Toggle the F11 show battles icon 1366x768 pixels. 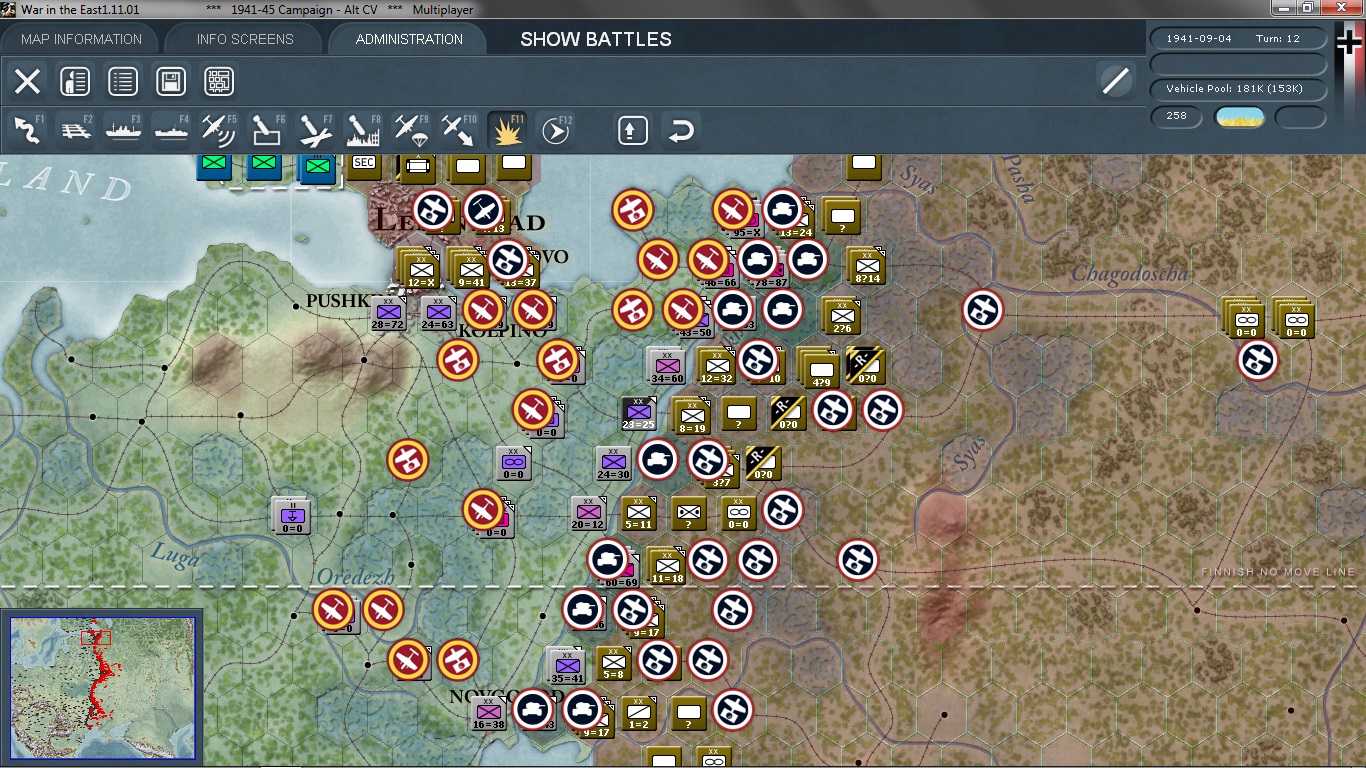tap(507, 130)
